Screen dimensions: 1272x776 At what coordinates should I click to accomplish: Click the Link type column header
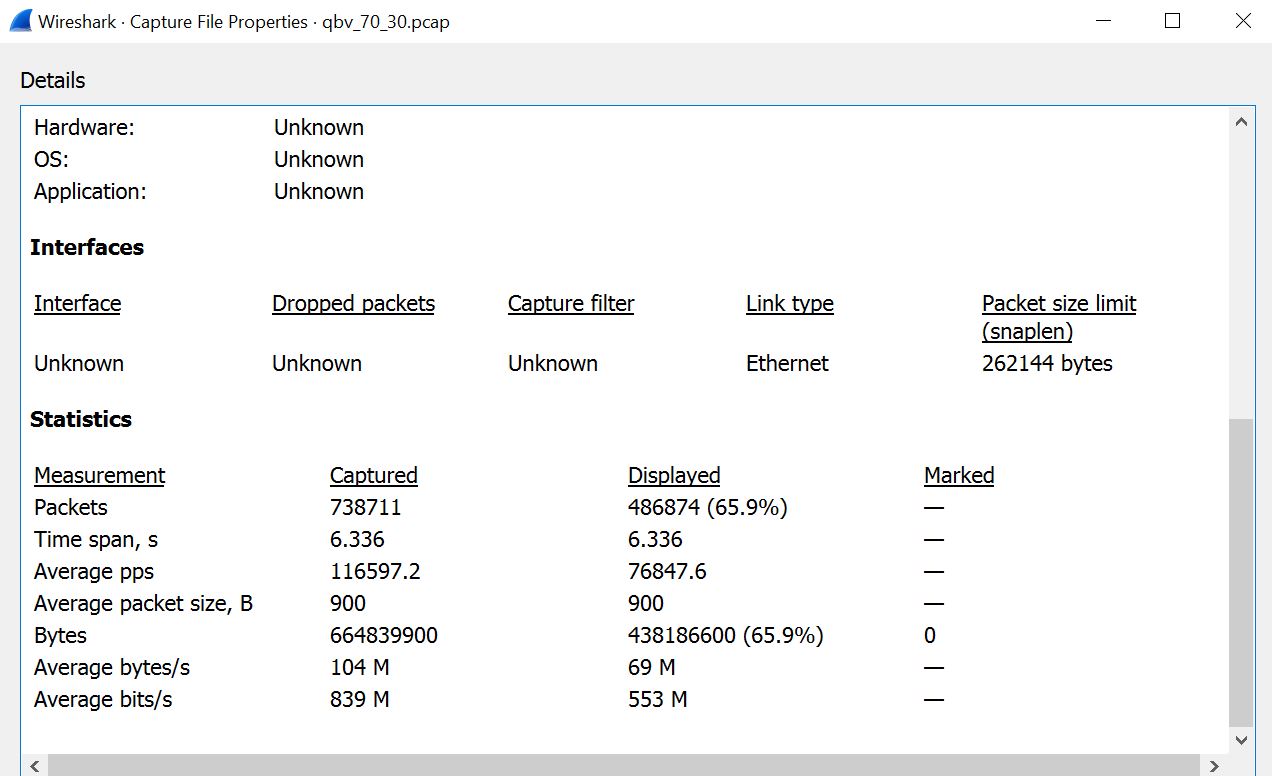click(790, 303)
